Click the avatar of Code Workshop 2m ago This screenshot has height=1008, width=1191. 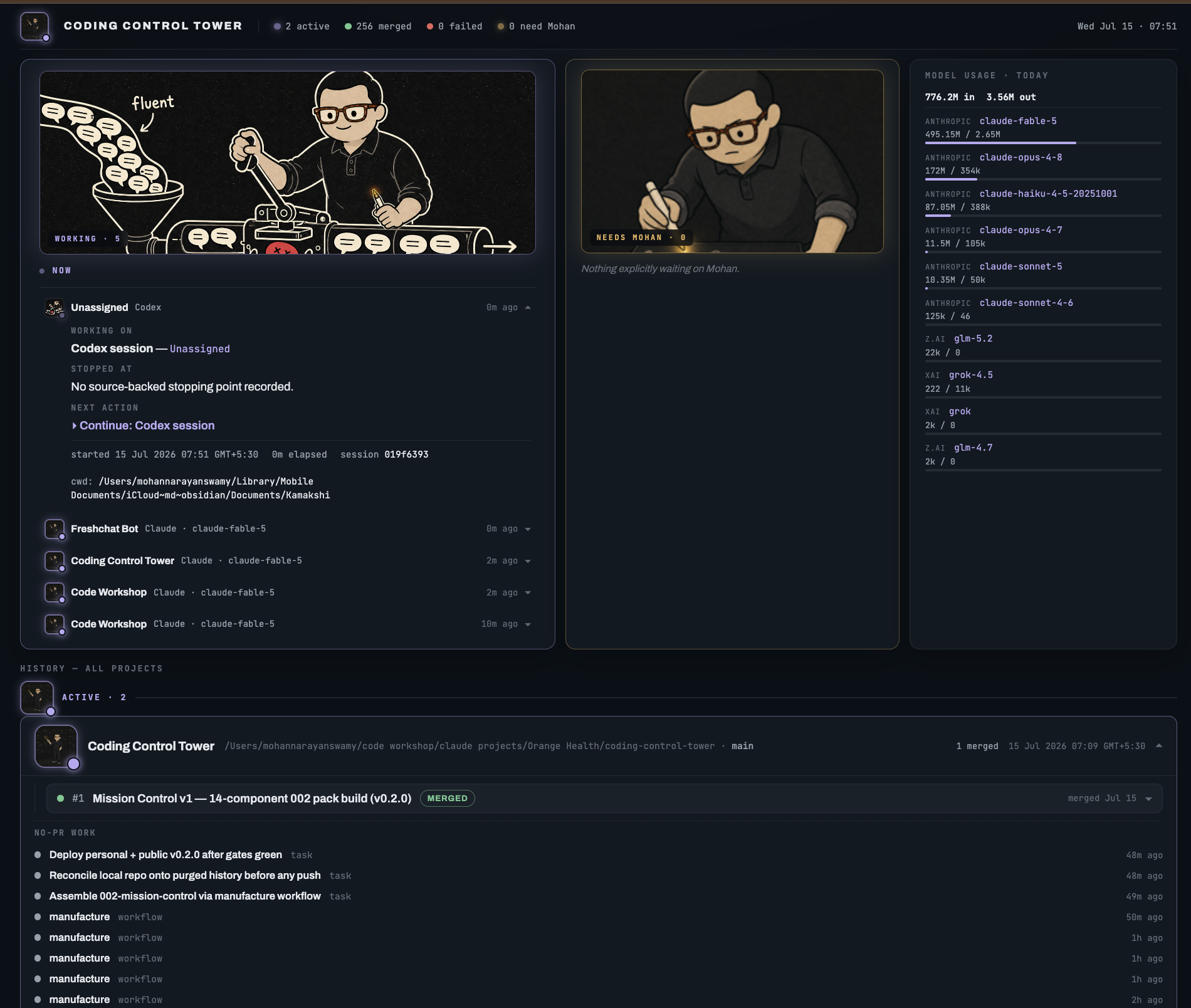[x=55, y=592]
